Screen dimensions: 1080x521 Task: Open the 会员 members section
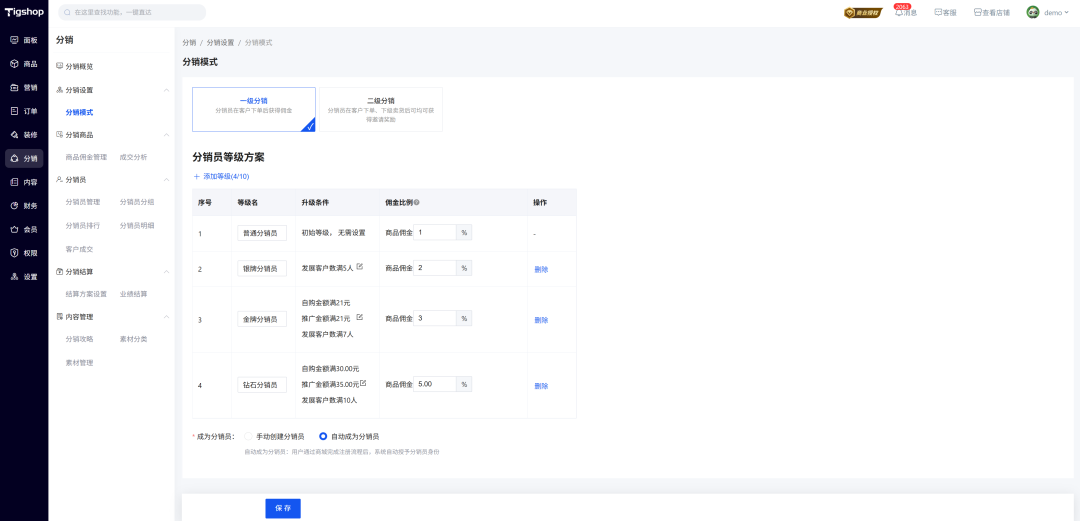(24, 229)
